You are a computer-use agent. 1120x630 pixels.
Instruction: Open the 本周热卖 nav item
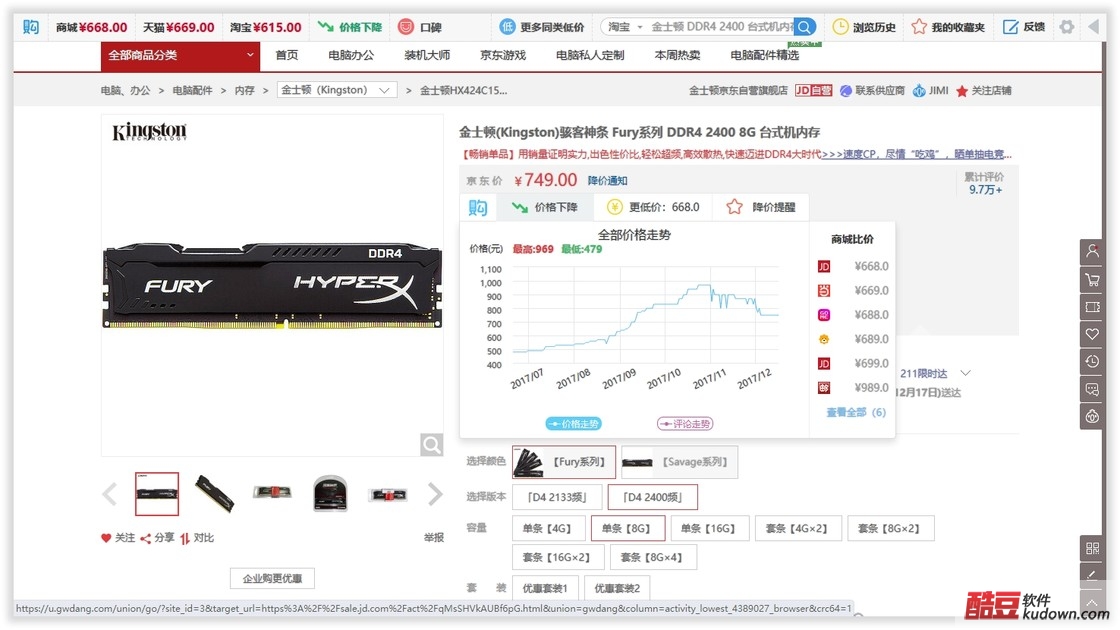point(677,55)
